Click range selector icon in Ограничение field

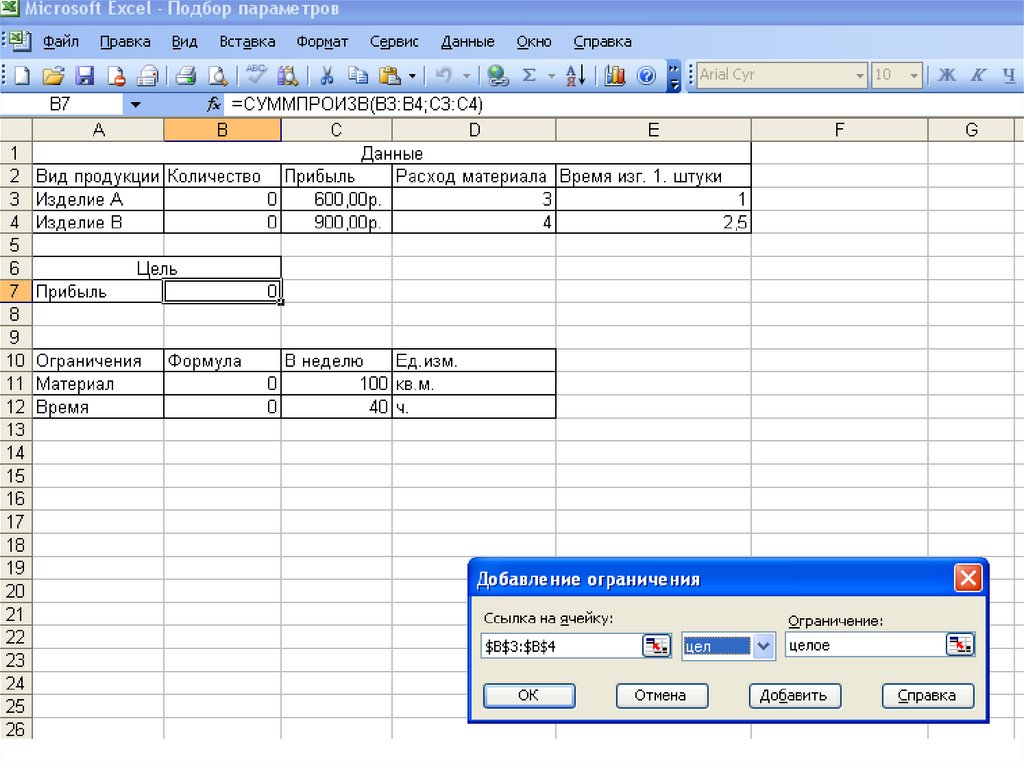coord(959,646)
